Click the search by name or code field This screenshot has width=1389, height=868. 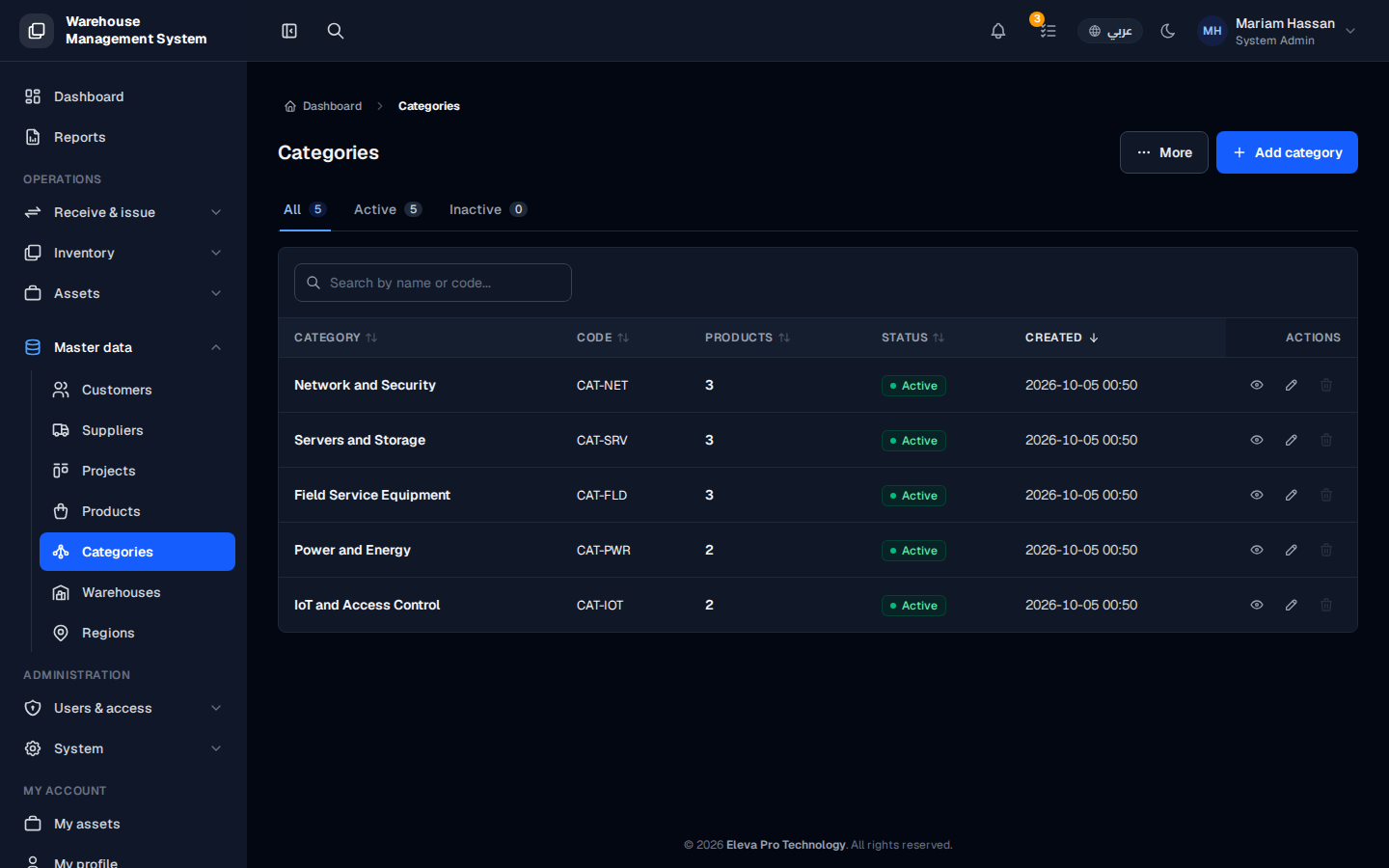(x=433, y=283)
